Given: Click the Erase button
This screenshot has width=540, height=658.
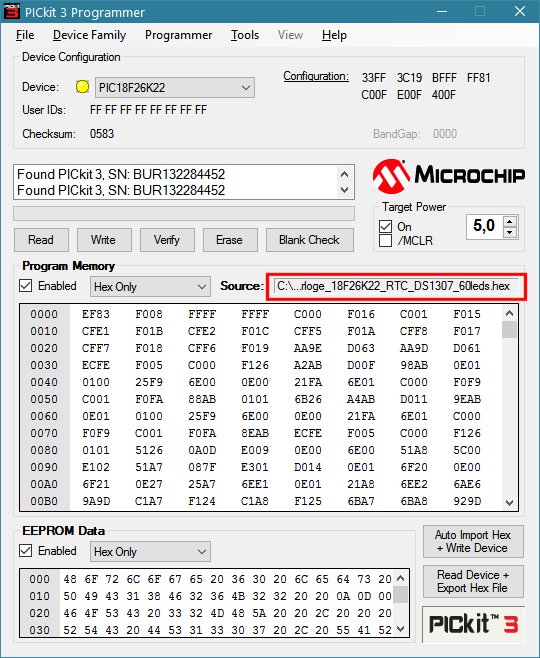Looking at the screenshot, I should point(230,240).
